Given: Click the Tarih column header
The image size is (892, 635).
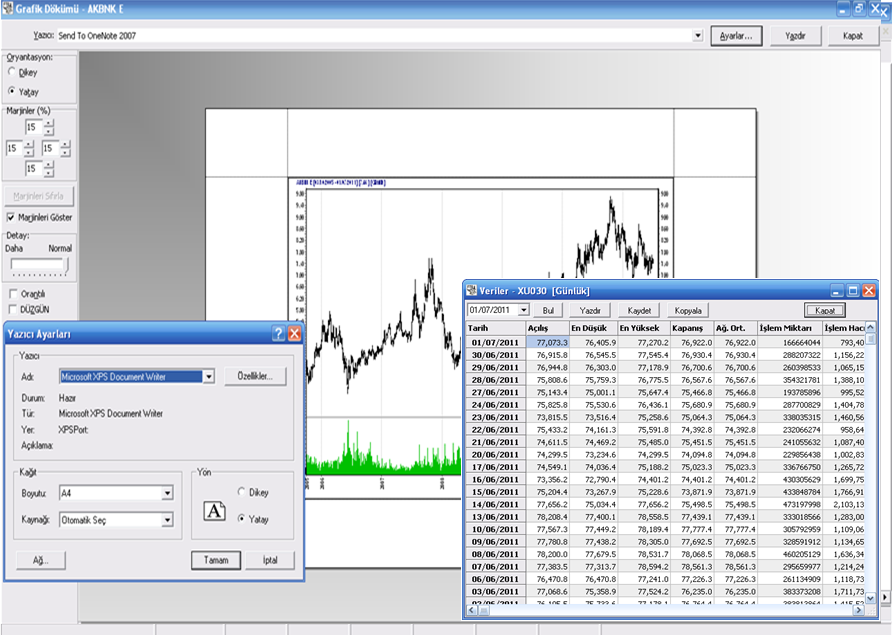Looking at the screenshot, I should pos(495,328).
